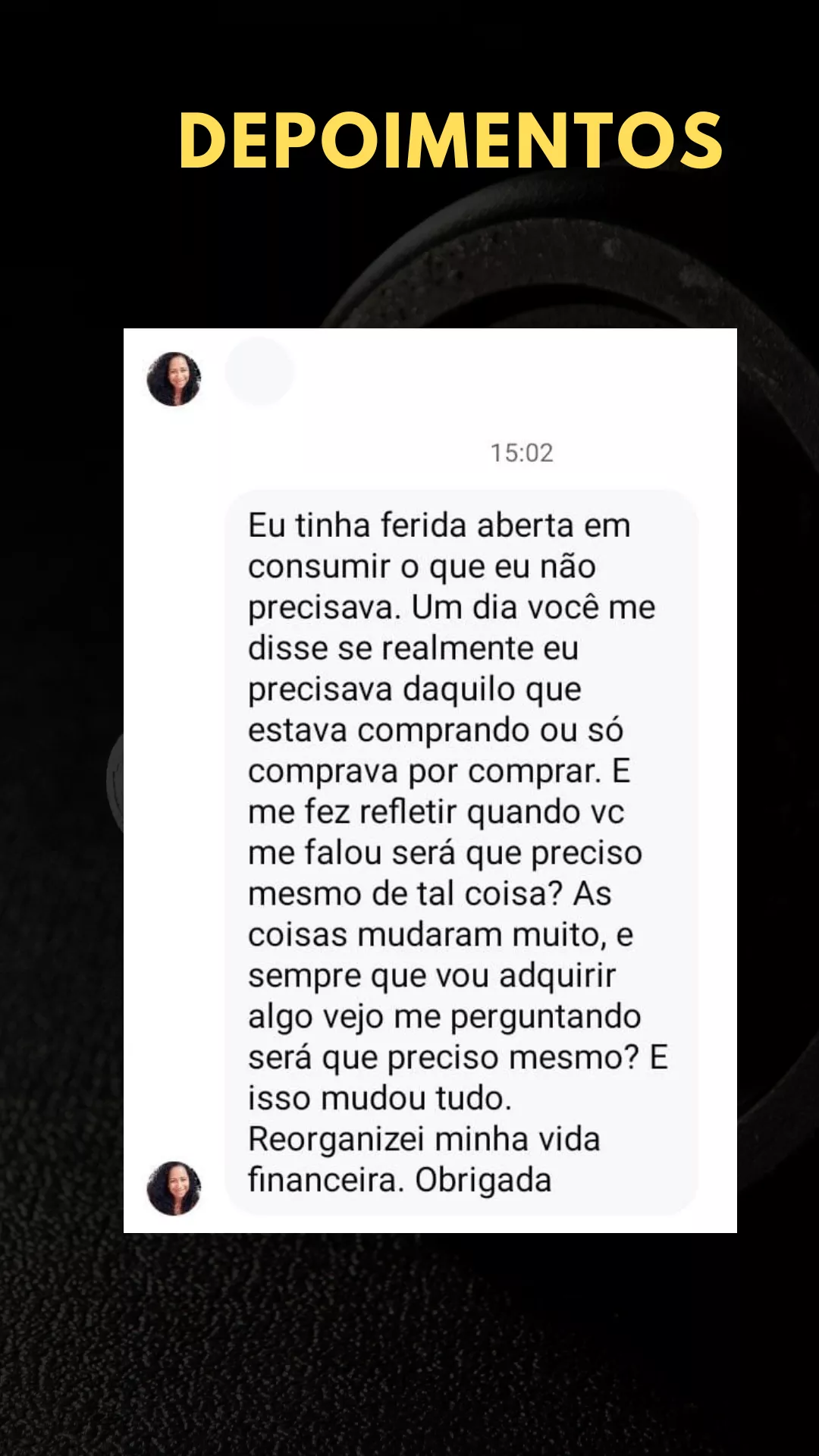The width and height of the screenshot is (819, 1456).
Task: Select the closing words 'financeira. Obrigada'
Action: click(400, 1181)
